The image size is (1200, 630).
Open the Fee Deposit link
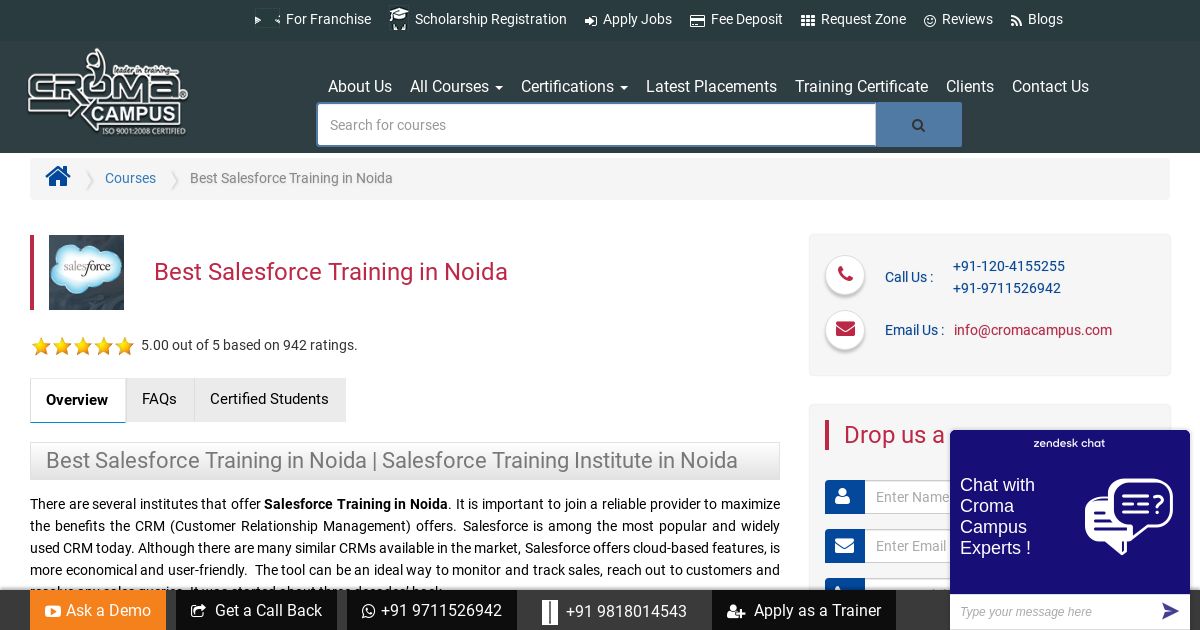tap(747, 19)
